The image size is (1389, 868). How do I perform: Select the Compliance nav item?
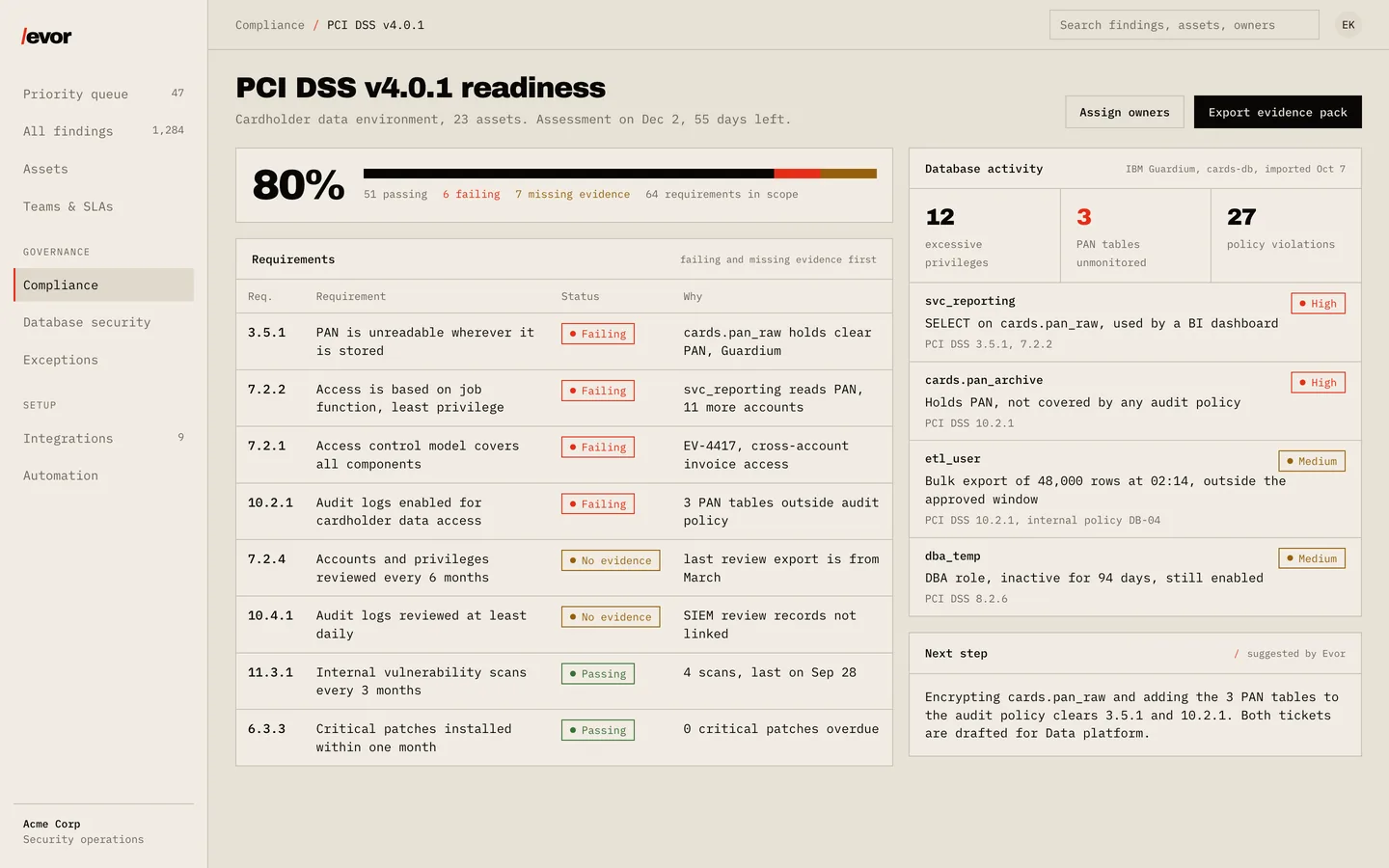tap(103, 285)
